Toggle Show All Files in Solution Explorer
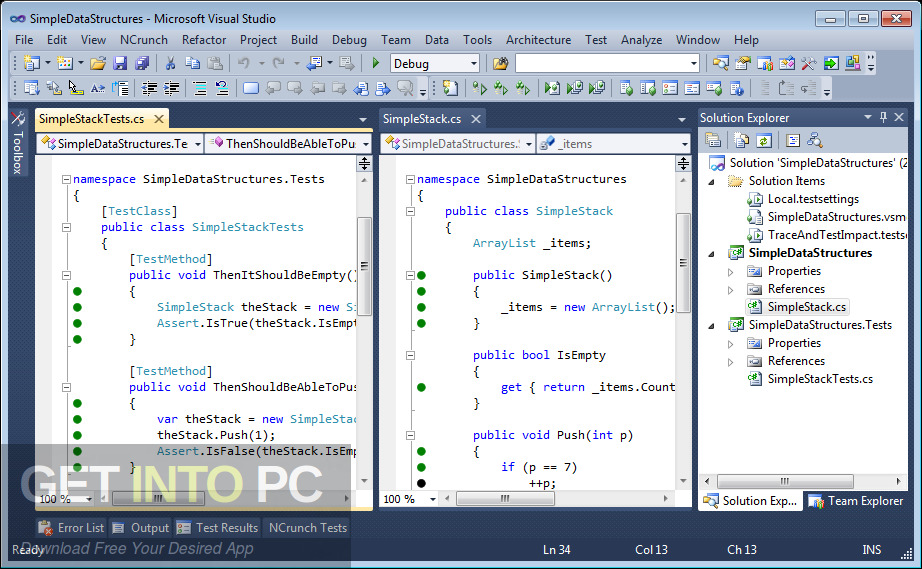The height and width of the screenshot is (569, 922). tap(741, 140)
